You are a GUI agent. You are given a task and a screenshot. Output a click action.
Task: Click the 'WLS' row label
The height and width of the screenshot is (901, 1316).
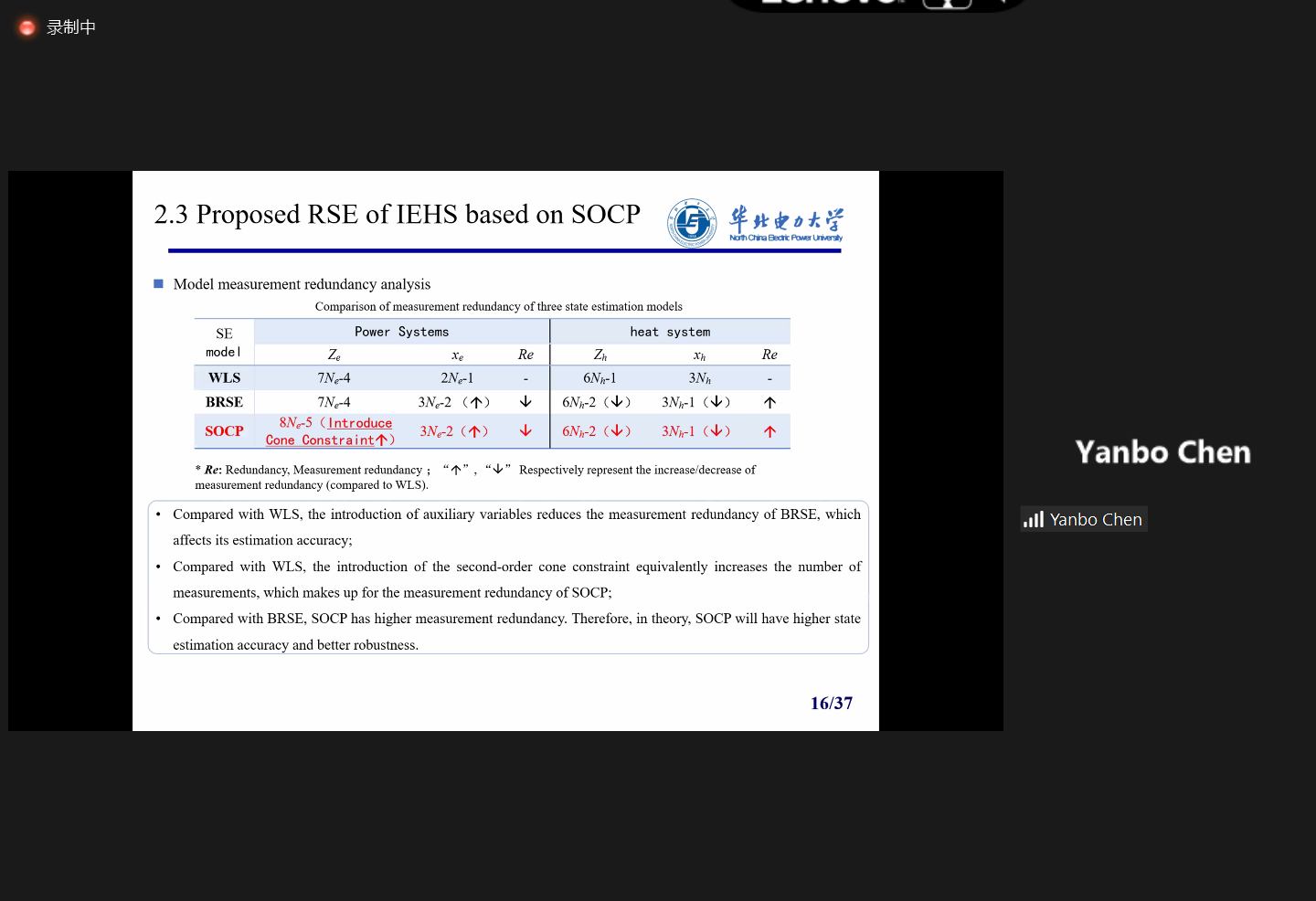(224, 378)
